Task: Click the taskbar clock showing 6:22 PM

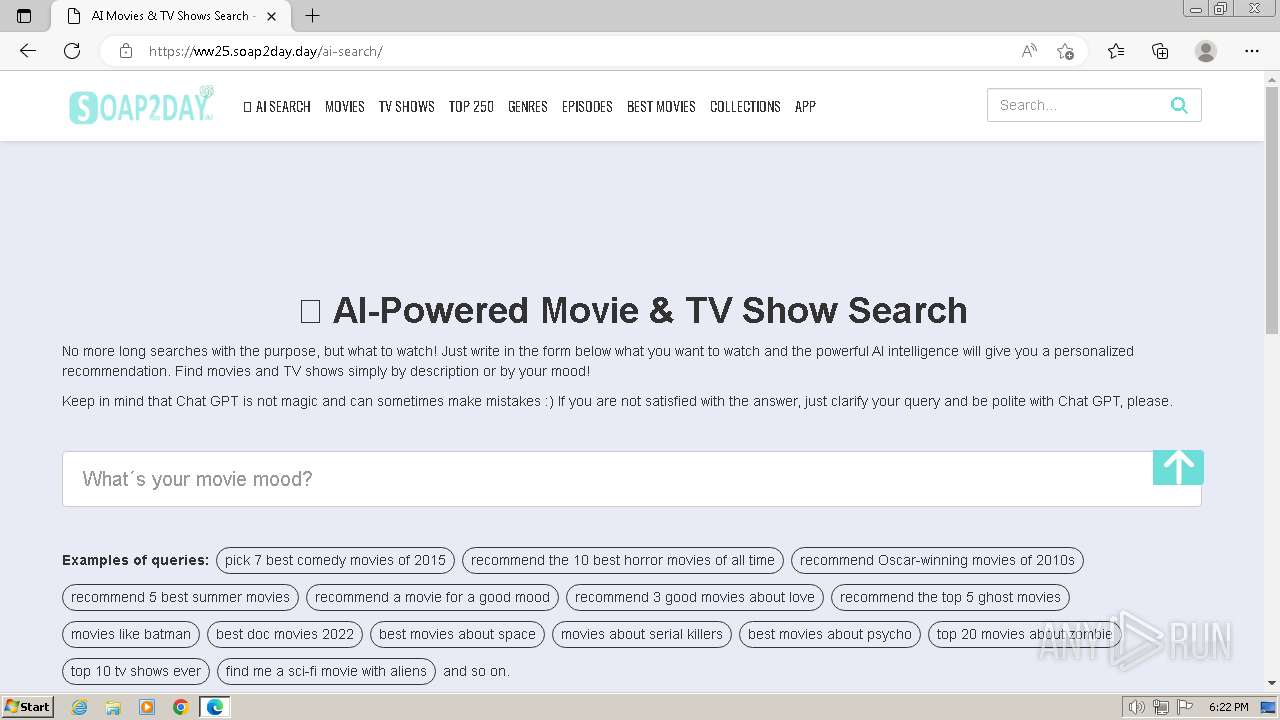Action: click(1228, 707)
